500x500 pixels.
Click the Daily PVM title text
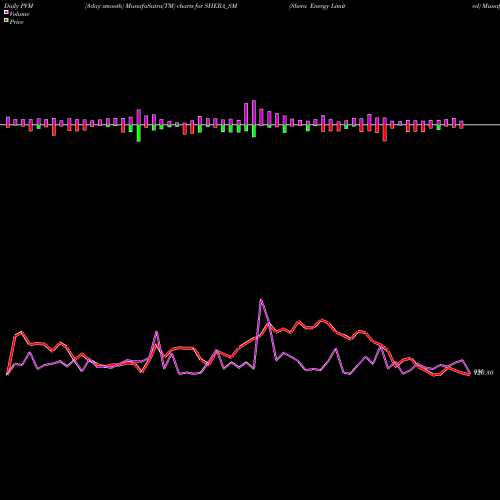[x=19, y=6]
